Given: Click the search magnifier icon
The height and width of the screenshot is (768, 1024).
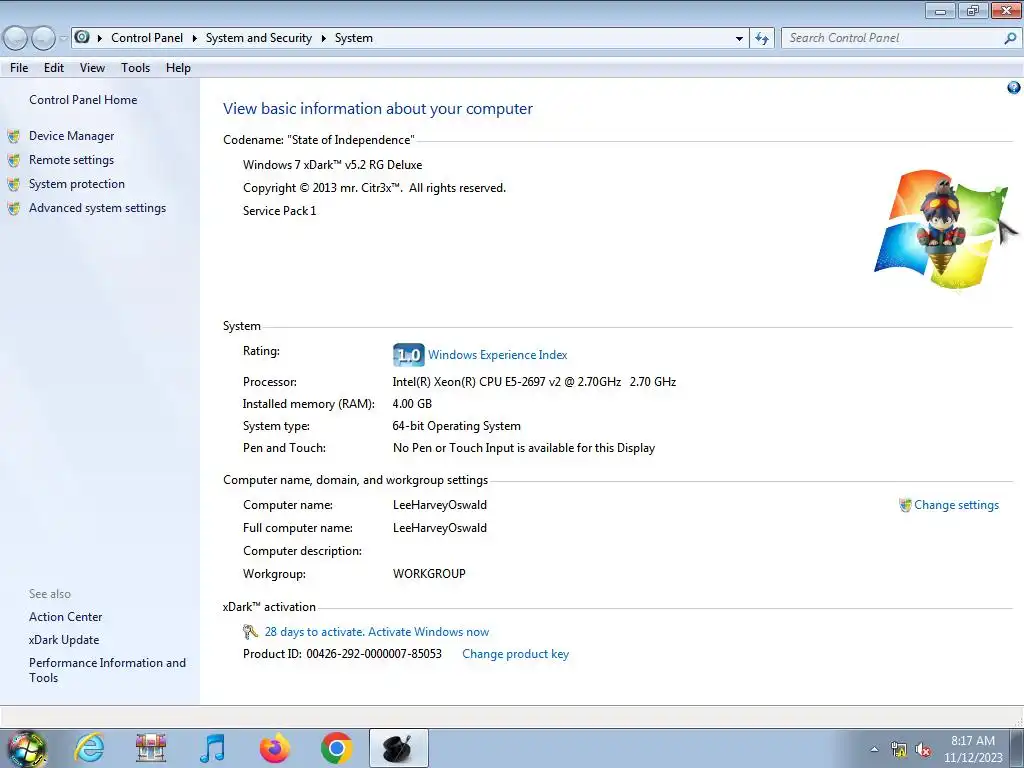Looking at the screenshot, I should tap(1010, 39).
